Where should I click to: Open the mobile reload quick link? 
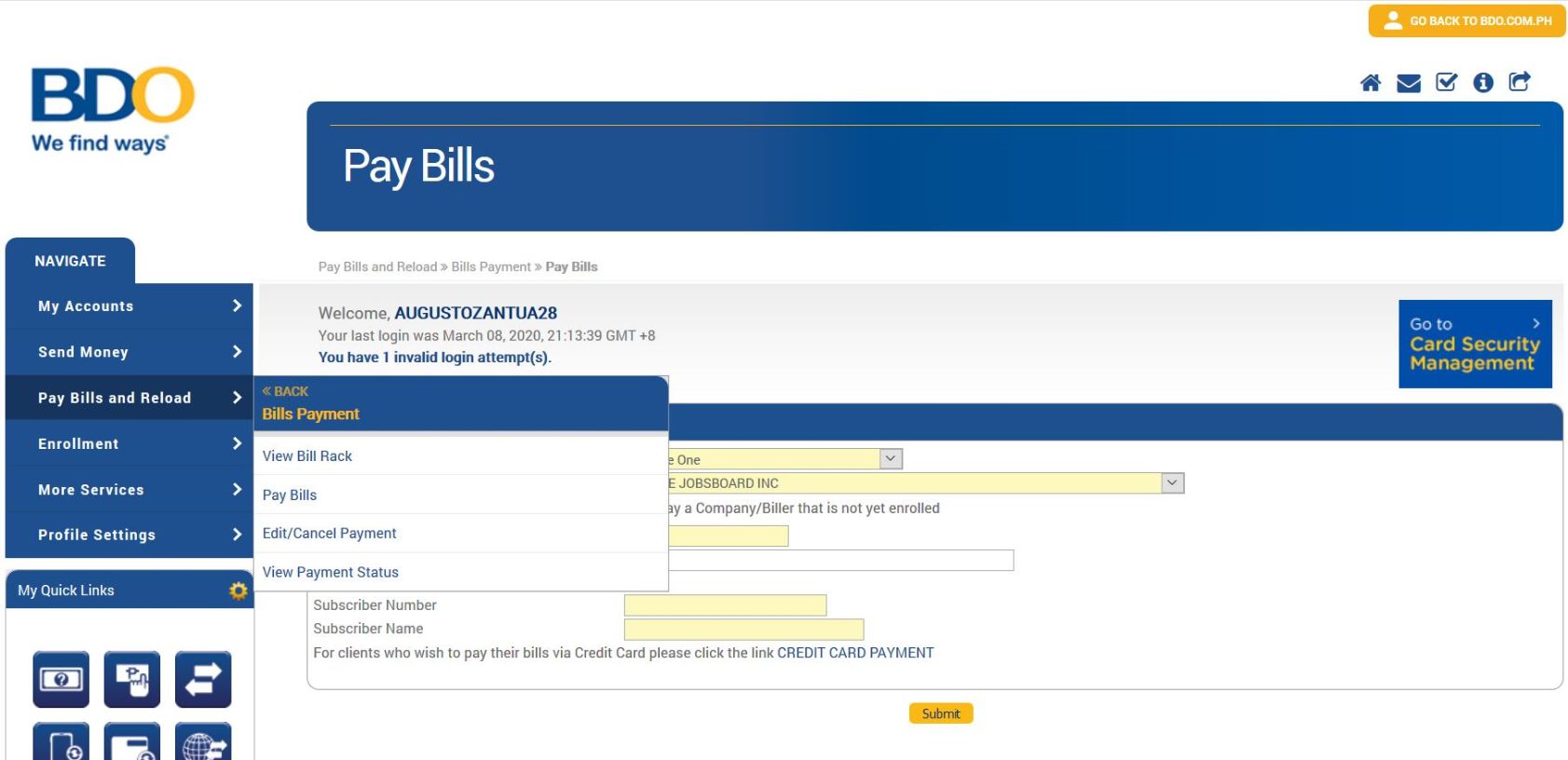61,741
